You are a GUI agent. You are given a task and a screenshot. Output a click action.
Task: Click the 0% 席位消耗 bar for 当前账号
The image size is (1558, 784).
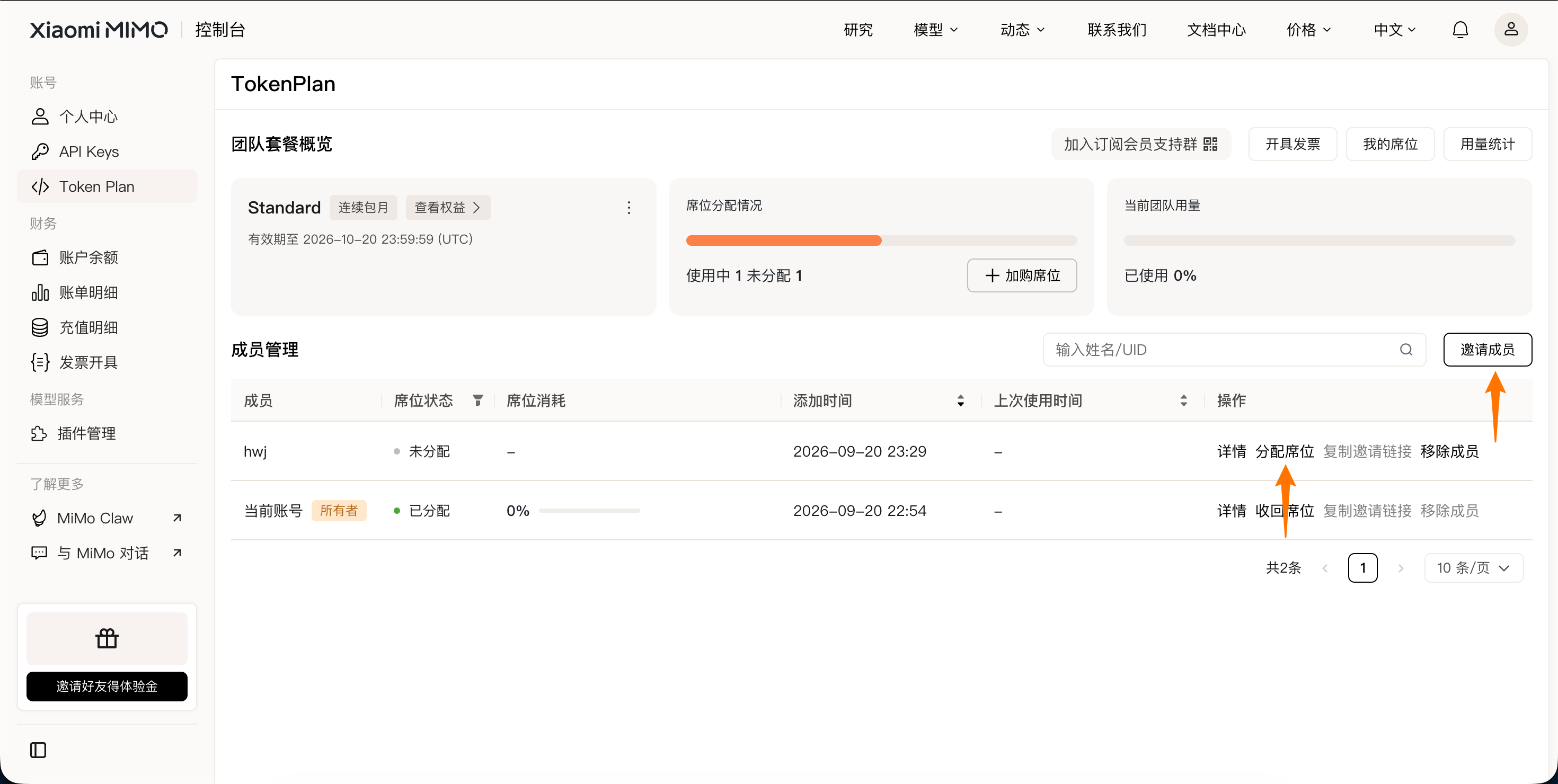[589, 510]
